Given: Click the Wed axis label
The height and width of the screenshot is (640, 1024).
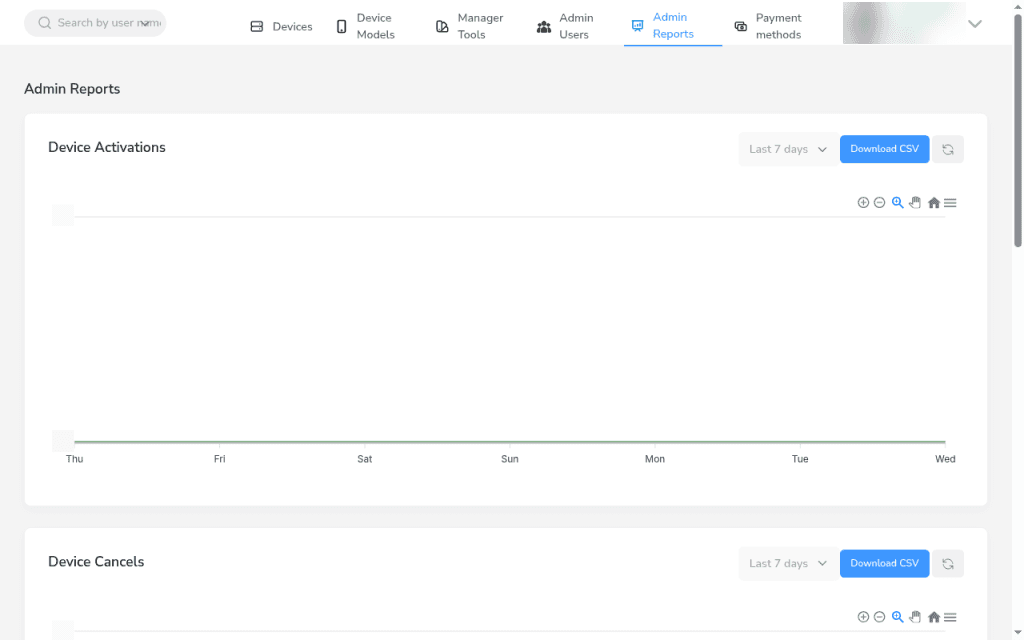Looking at the screenshot, I should click(x=945, y=459).
